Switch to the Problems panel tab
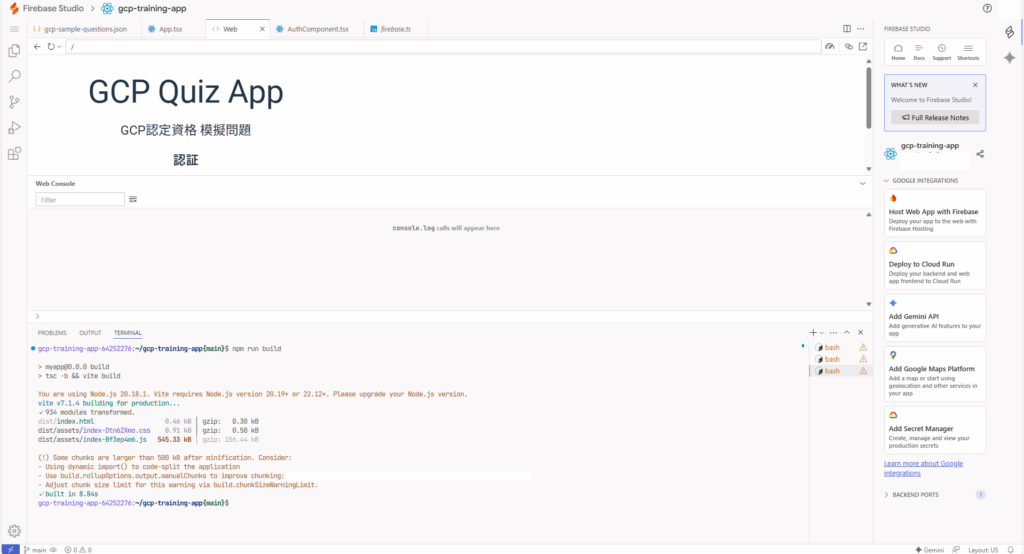Screen dimensions: 1024x554 point(52,332)
